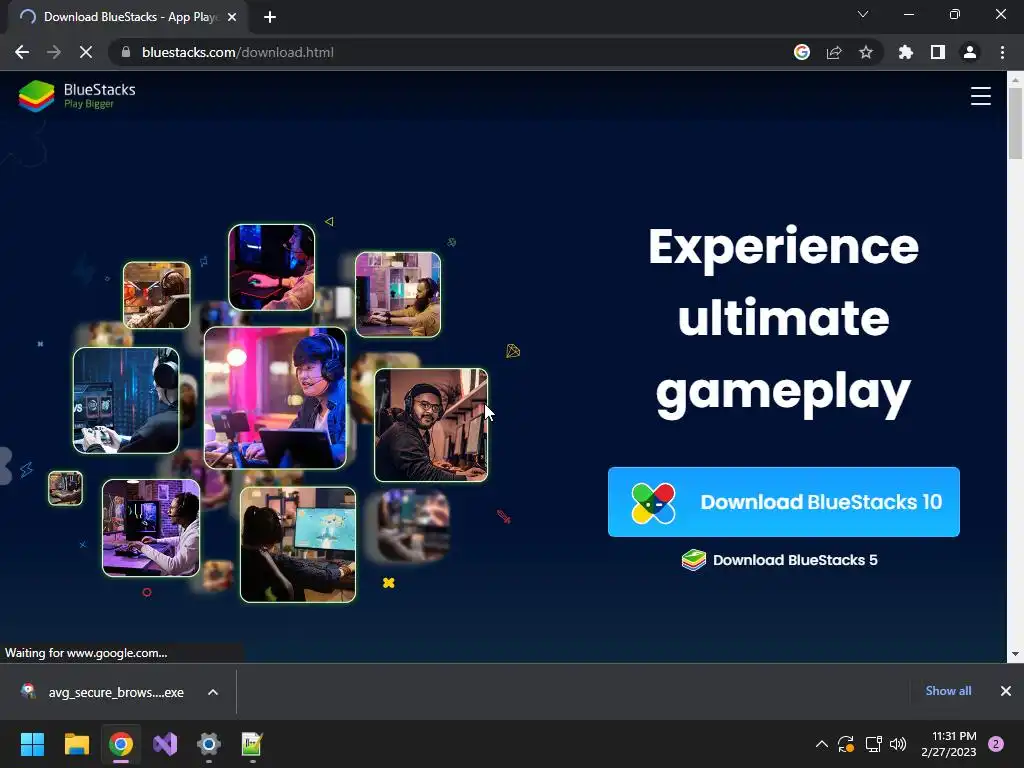Image resolution: width=1024 pixels, height=768 pixels.
Task: Show hidden system tray icons
Action: [822, 744]
